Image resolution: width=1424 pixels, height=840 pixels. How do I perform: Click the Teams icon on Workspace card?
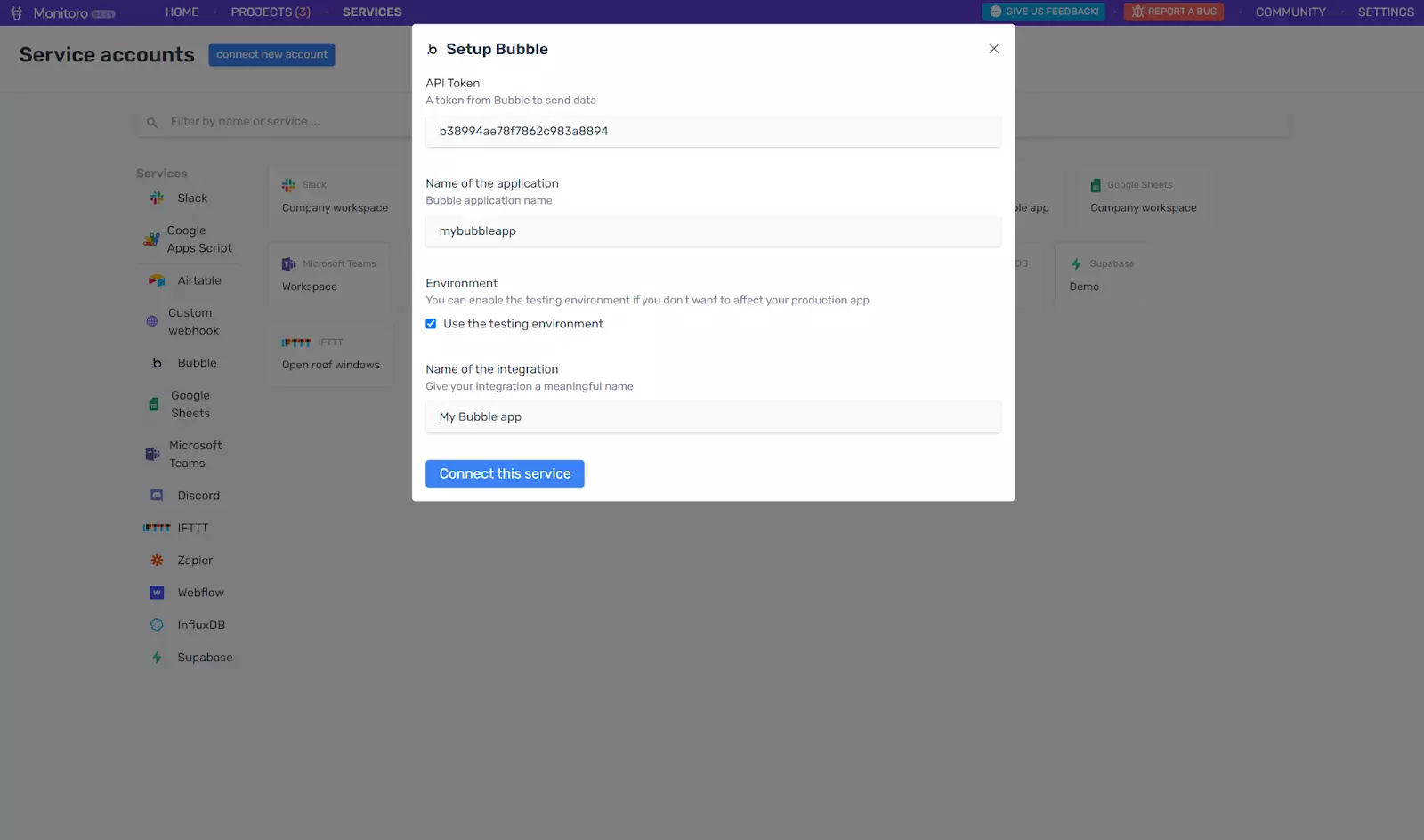[x=289, y=264]
